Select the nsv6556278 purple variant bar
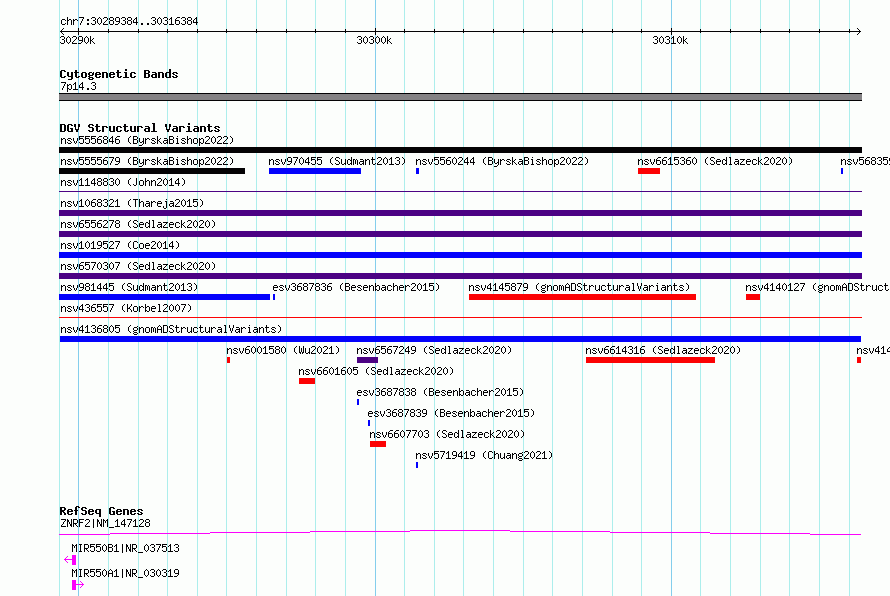 point(460,234)
